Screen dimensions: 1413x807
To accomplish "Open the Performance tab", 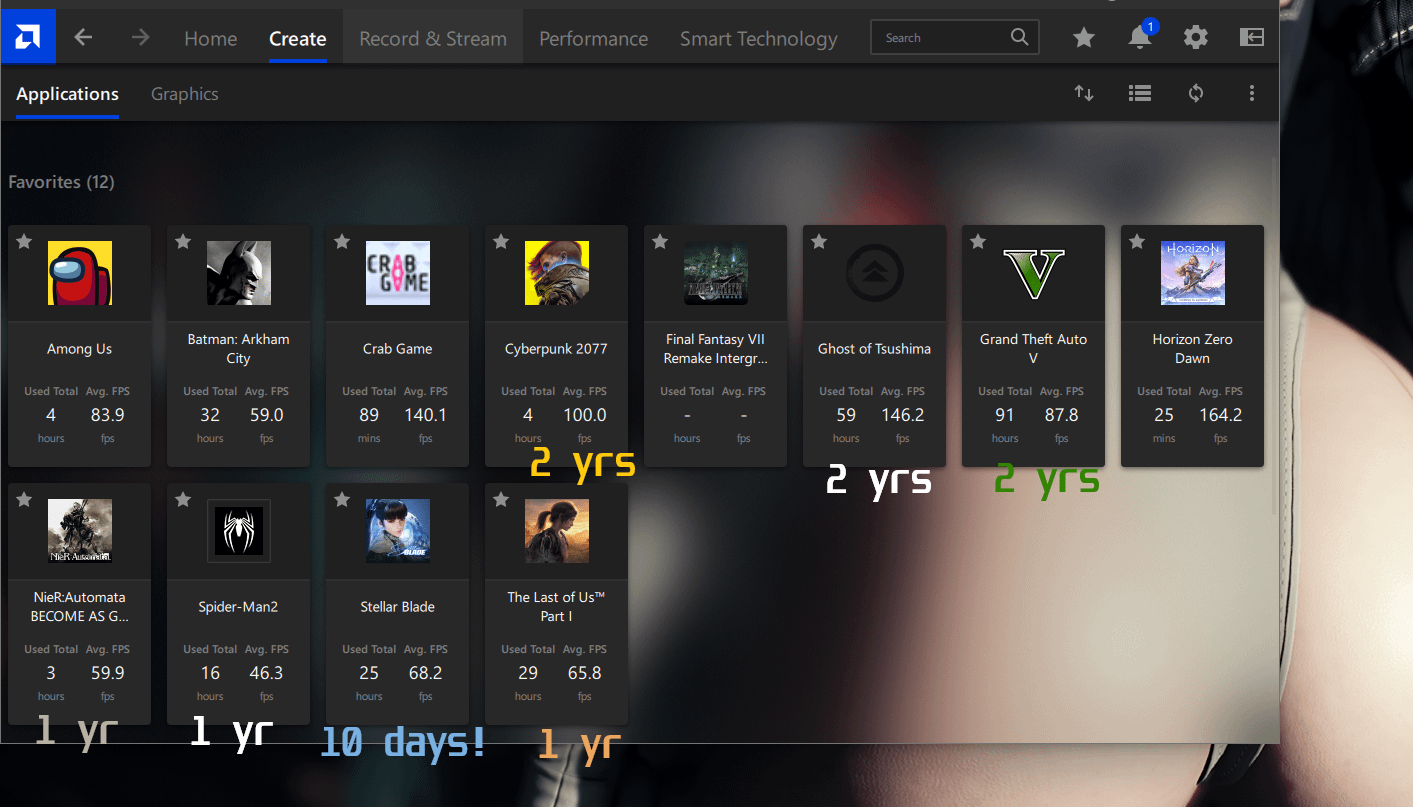I will [593, 39].
